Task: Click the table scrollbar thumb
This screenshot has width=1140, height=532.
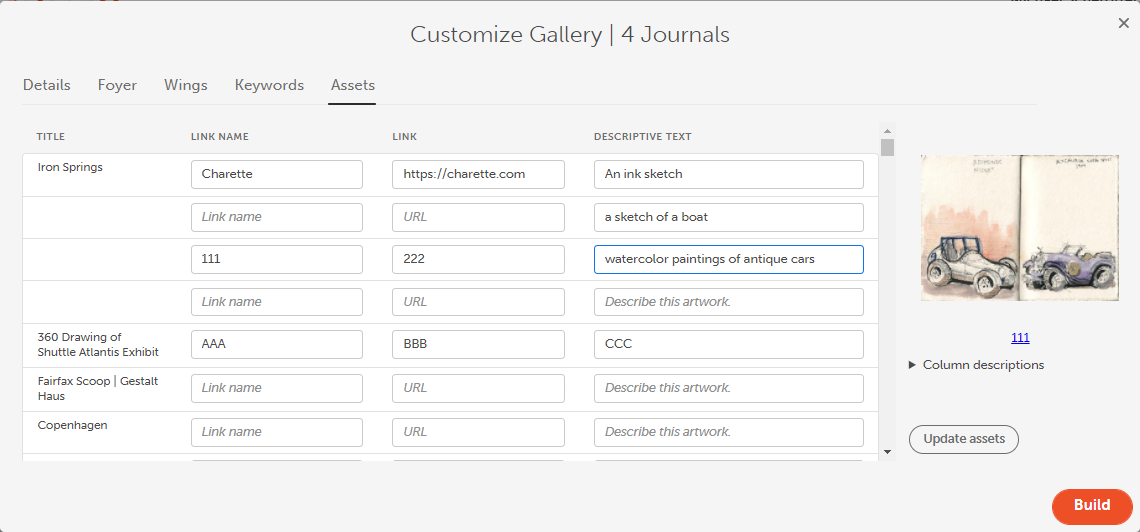Action: pyautogui.click(x=887, y=147)
